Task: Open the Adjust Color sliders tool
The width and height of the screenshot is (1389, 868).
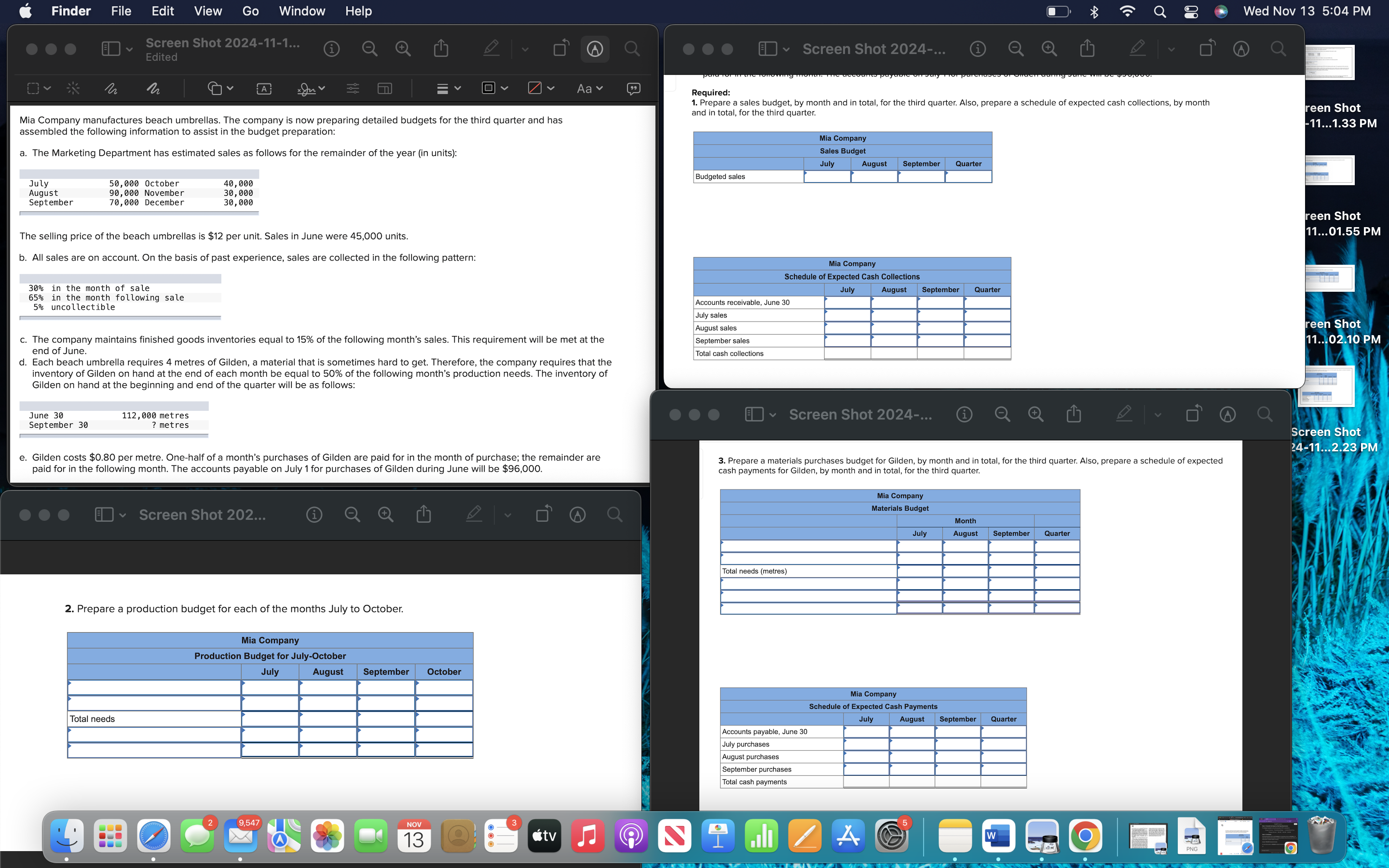Action: coord(353,88)
